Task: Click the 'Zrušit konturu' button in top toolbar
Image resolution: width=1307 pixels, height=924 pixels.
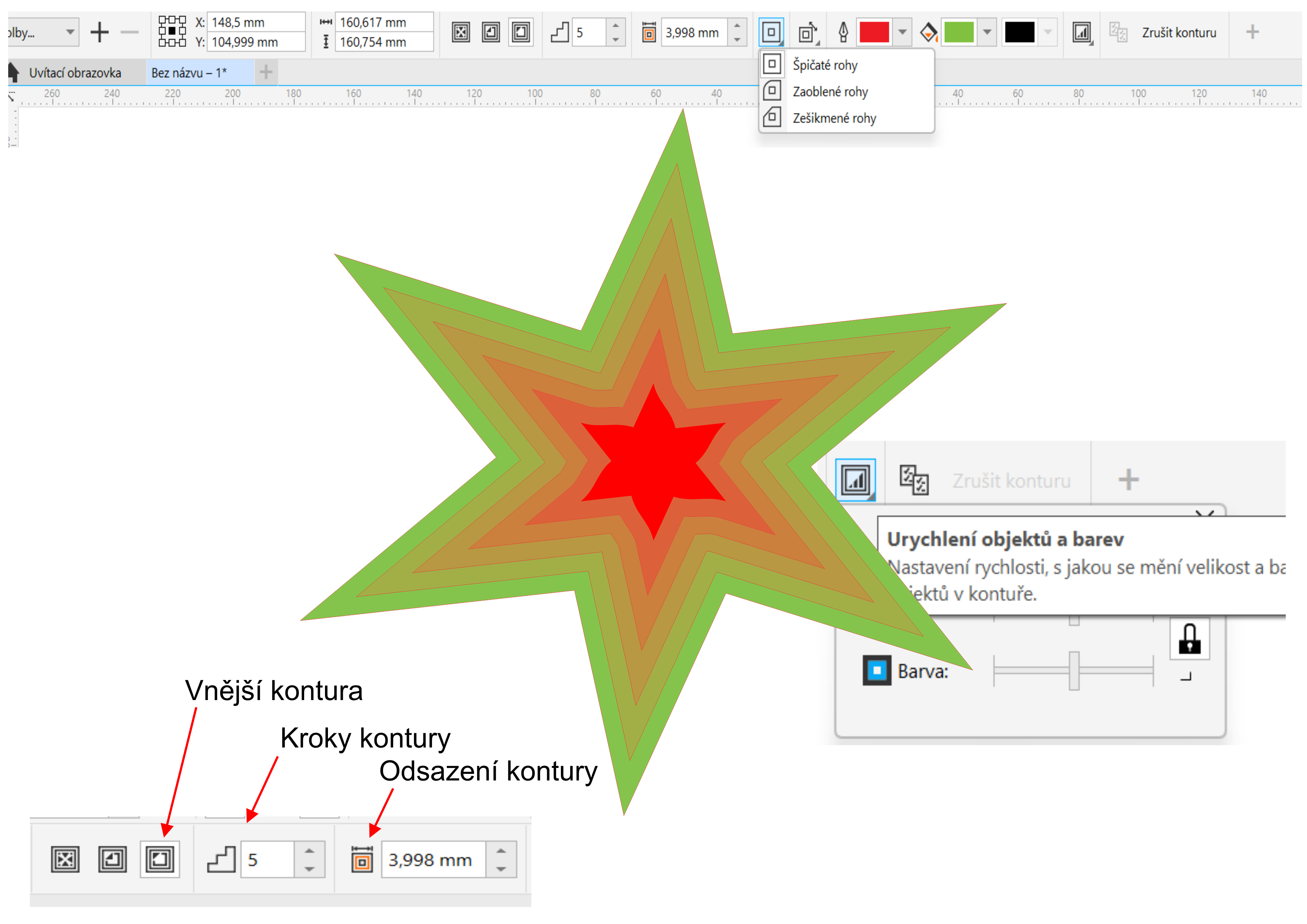Action: click(1179, 33)
